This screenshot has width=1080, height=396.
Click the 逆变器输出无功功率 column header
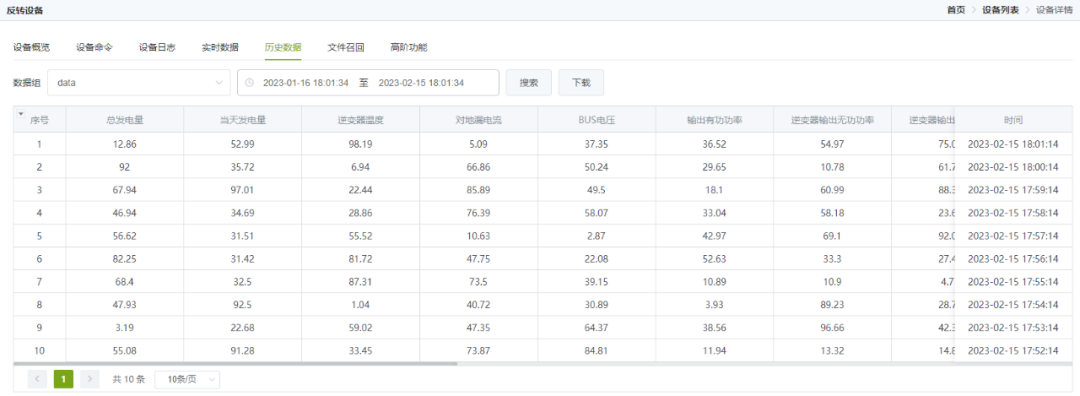832,120
